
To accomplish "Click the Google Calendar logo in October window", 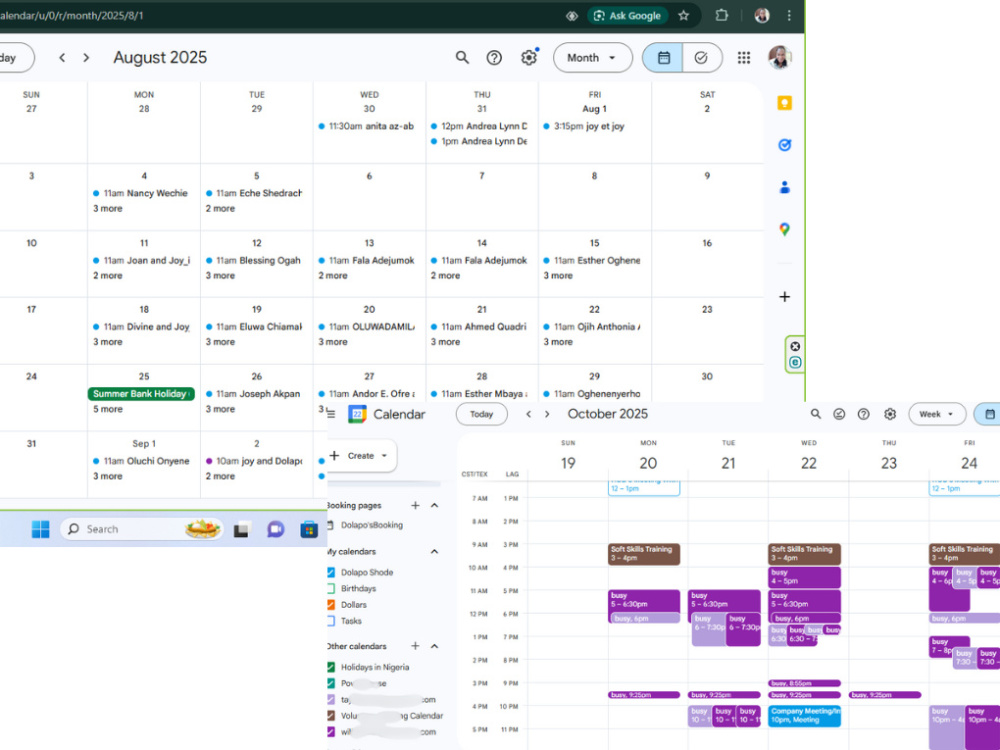I will click(358, 415).
